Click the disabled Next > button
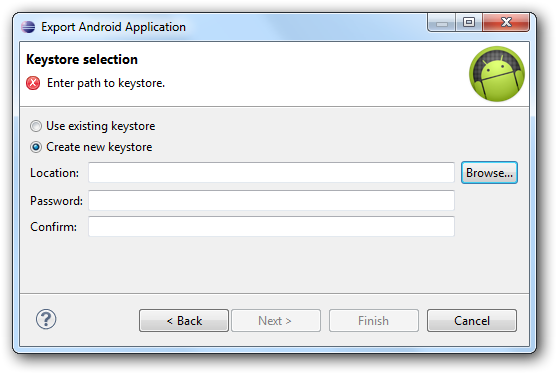The image size is (557, 374). (x=276, y=320)
